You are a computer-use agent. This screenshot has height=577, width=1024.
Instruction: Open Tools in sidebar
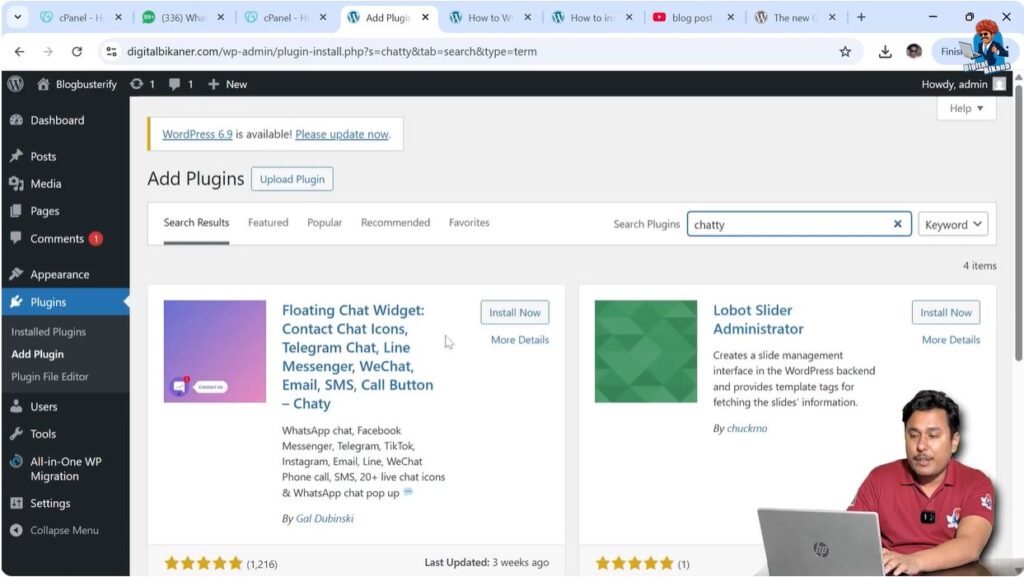tap(43, 434)
